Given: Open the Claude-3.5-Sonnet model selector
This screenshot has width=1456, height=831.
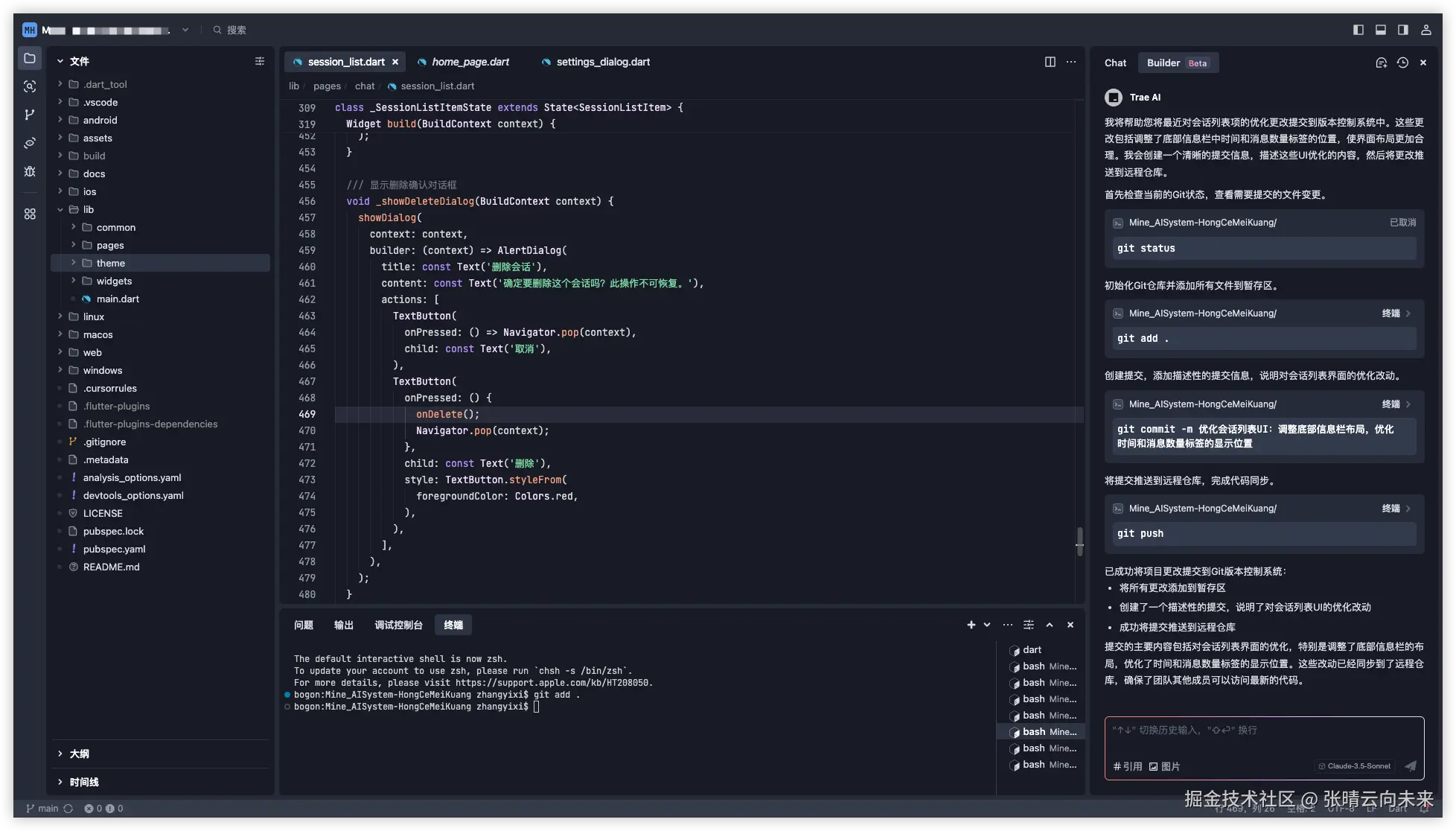Looking at the screenshot, I should pyautogui.click(x=1354, y=765).
